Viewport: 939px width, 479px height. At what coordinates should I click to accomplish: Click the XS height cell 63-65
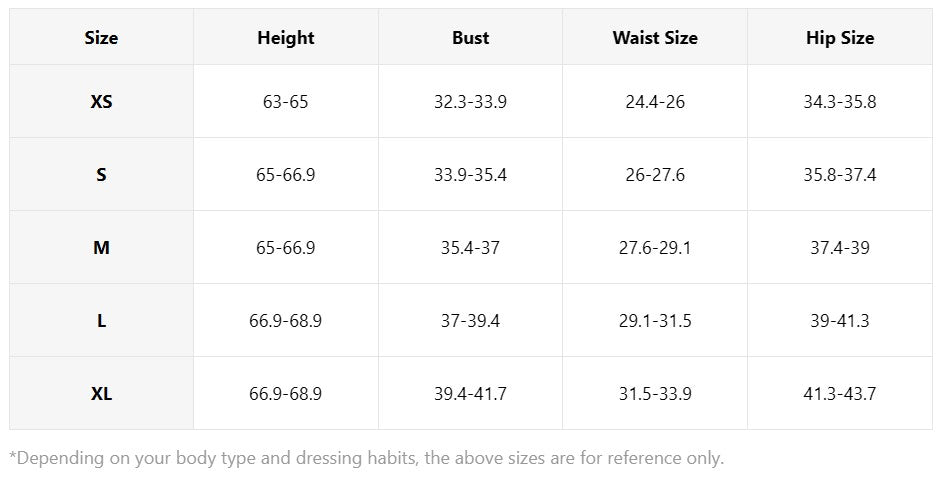[x=286, y=101]
